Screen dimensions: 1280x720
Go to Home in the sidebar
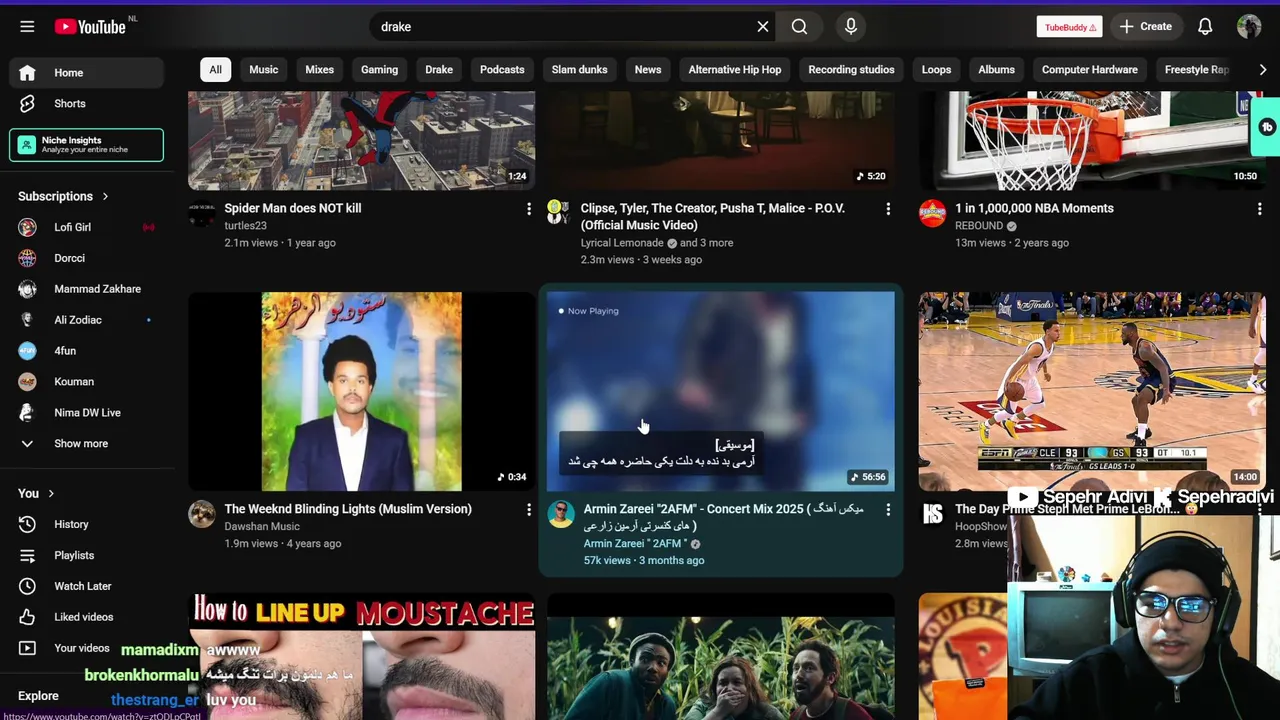click(86, 73)
